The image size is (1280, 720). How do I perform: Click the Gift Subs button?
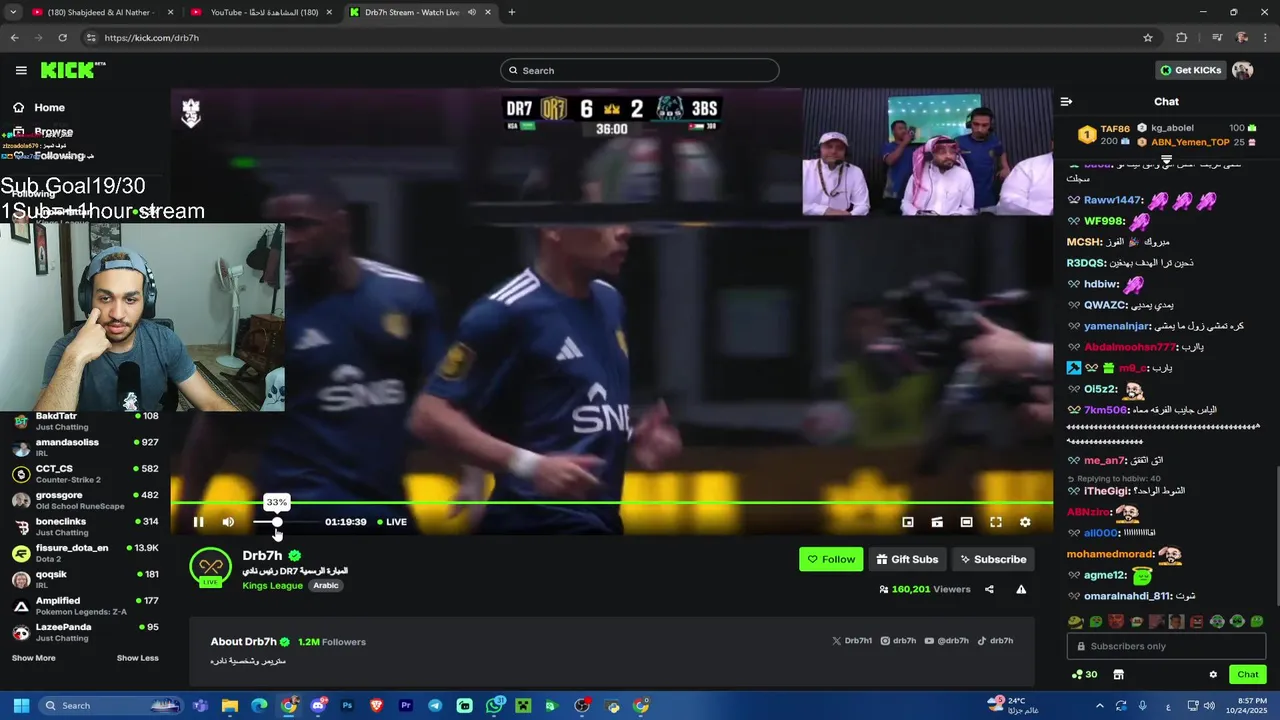(x=907, y=559)
